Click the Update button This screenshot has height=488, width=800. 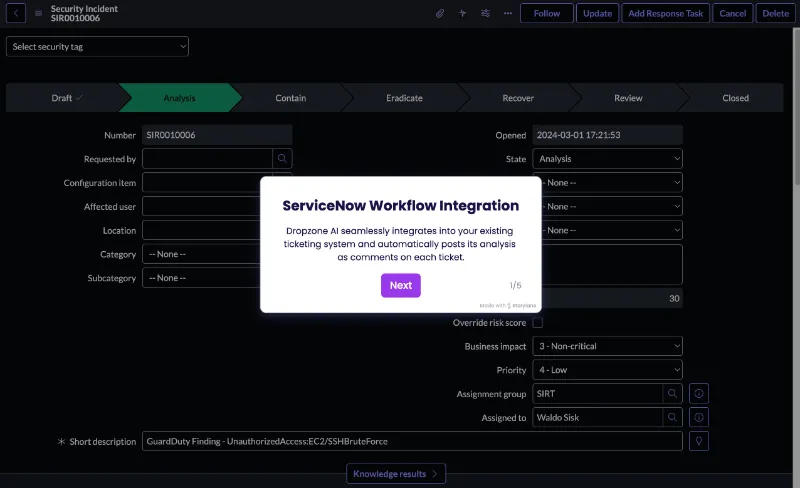[597, 13]
